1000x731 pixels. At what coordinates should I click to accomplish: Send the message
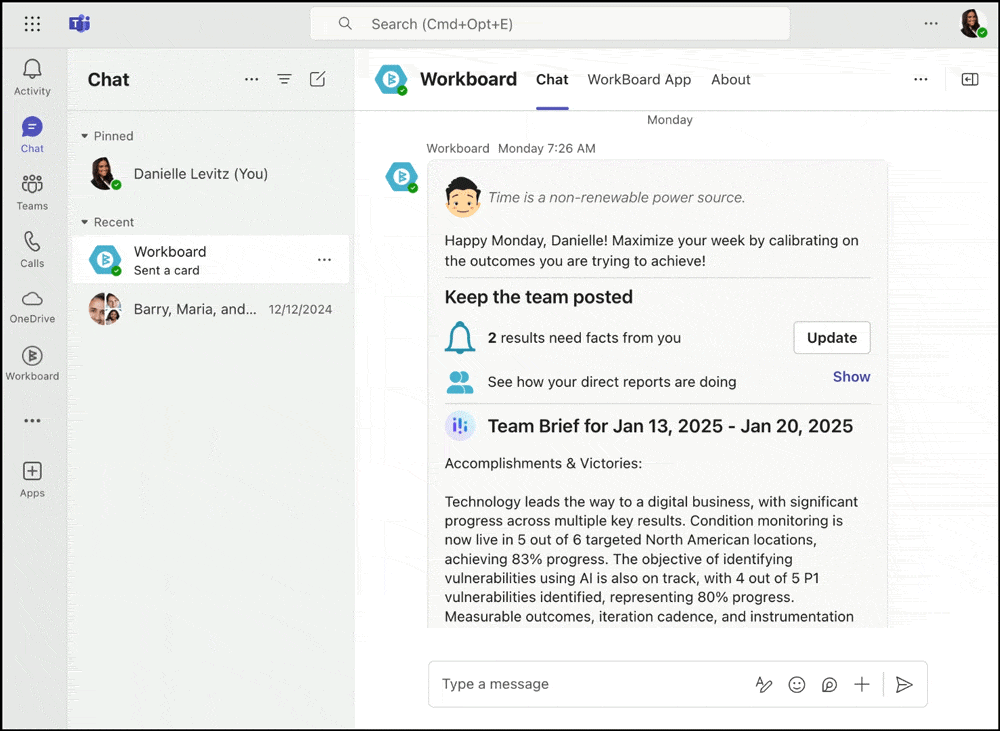(904, 684)
